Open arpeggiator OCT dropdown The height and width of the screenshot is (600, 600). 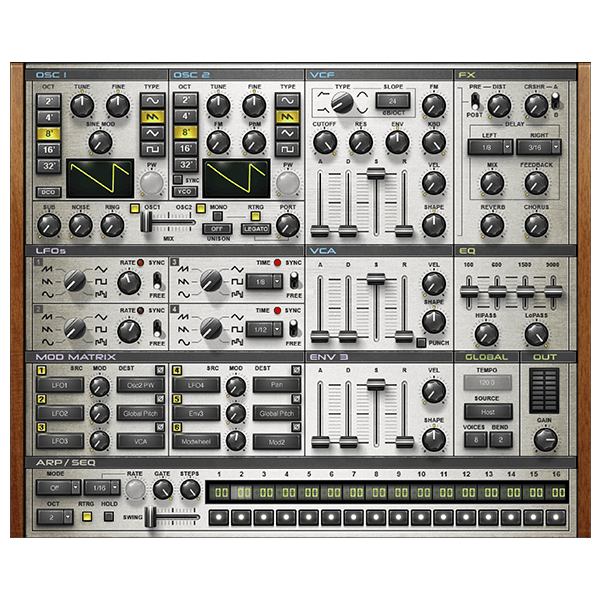pyautogui.click(x=55, y=517)
